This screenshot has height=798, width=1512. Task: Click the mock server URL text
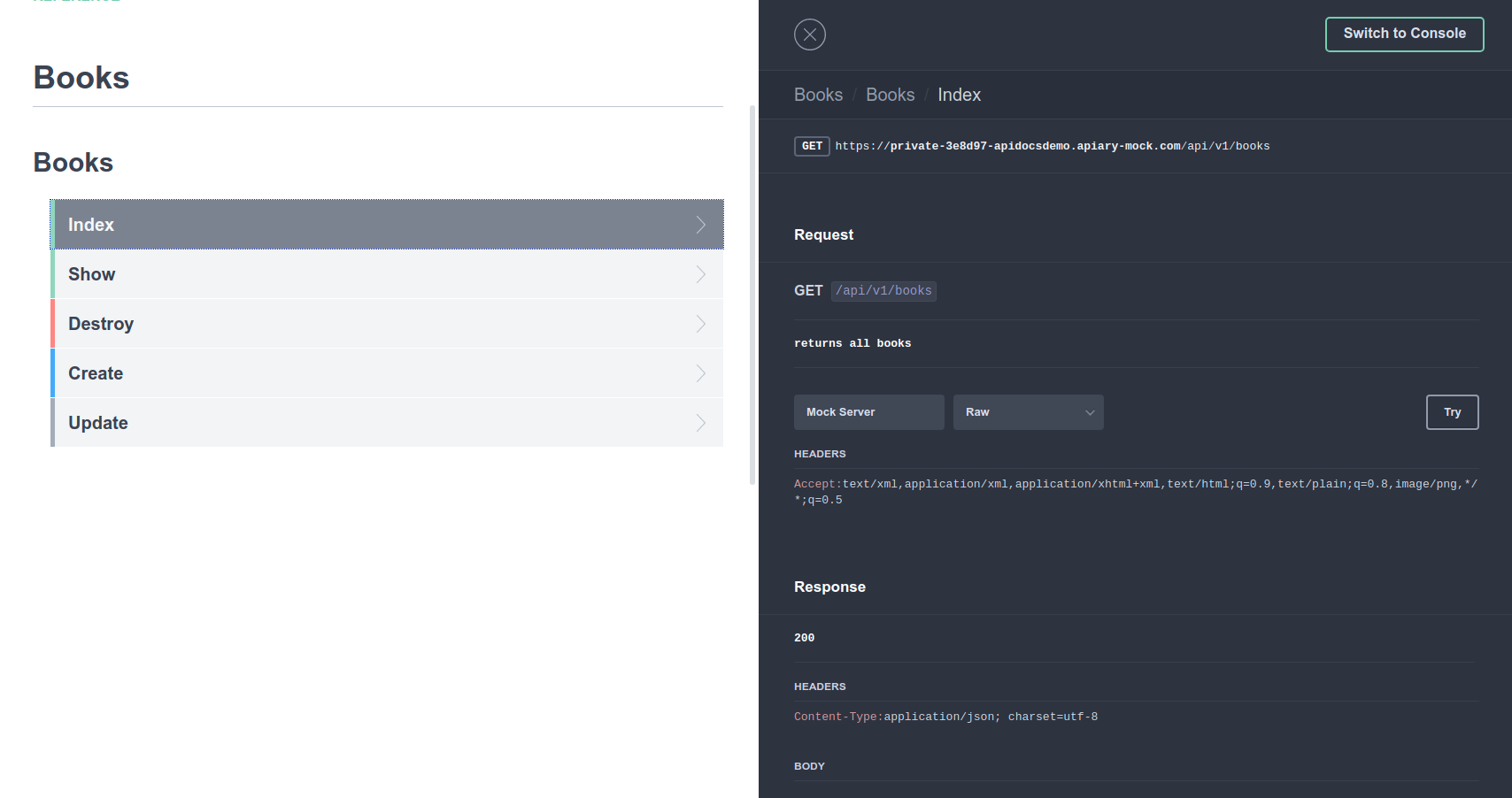[1052, 146]
